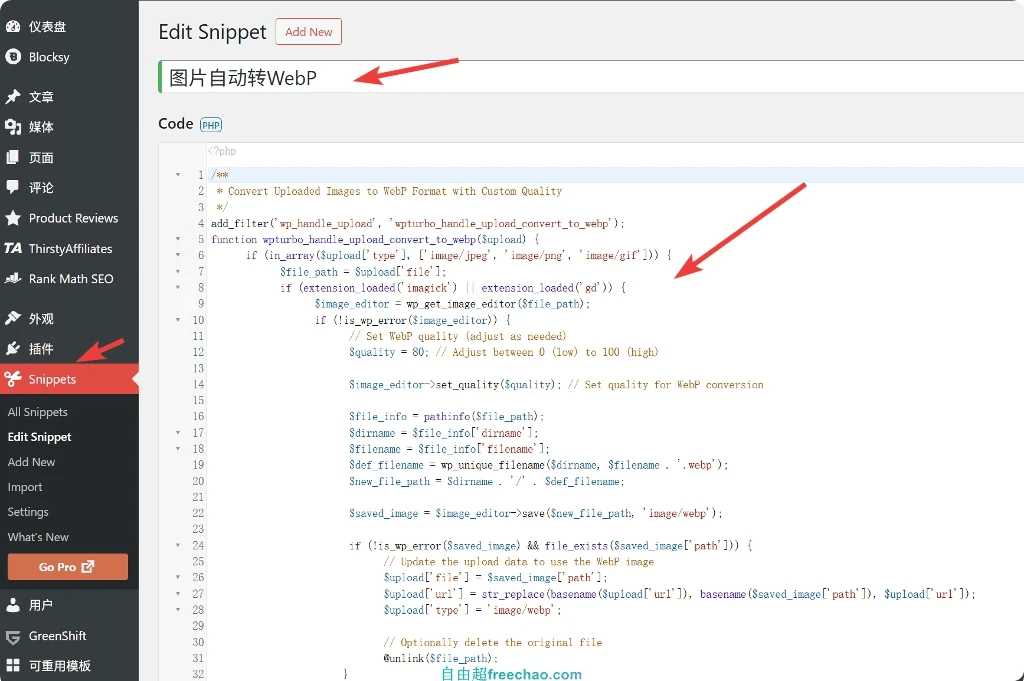
Task: Open the Blocksy theme icon
Action: tap(13, 57)
